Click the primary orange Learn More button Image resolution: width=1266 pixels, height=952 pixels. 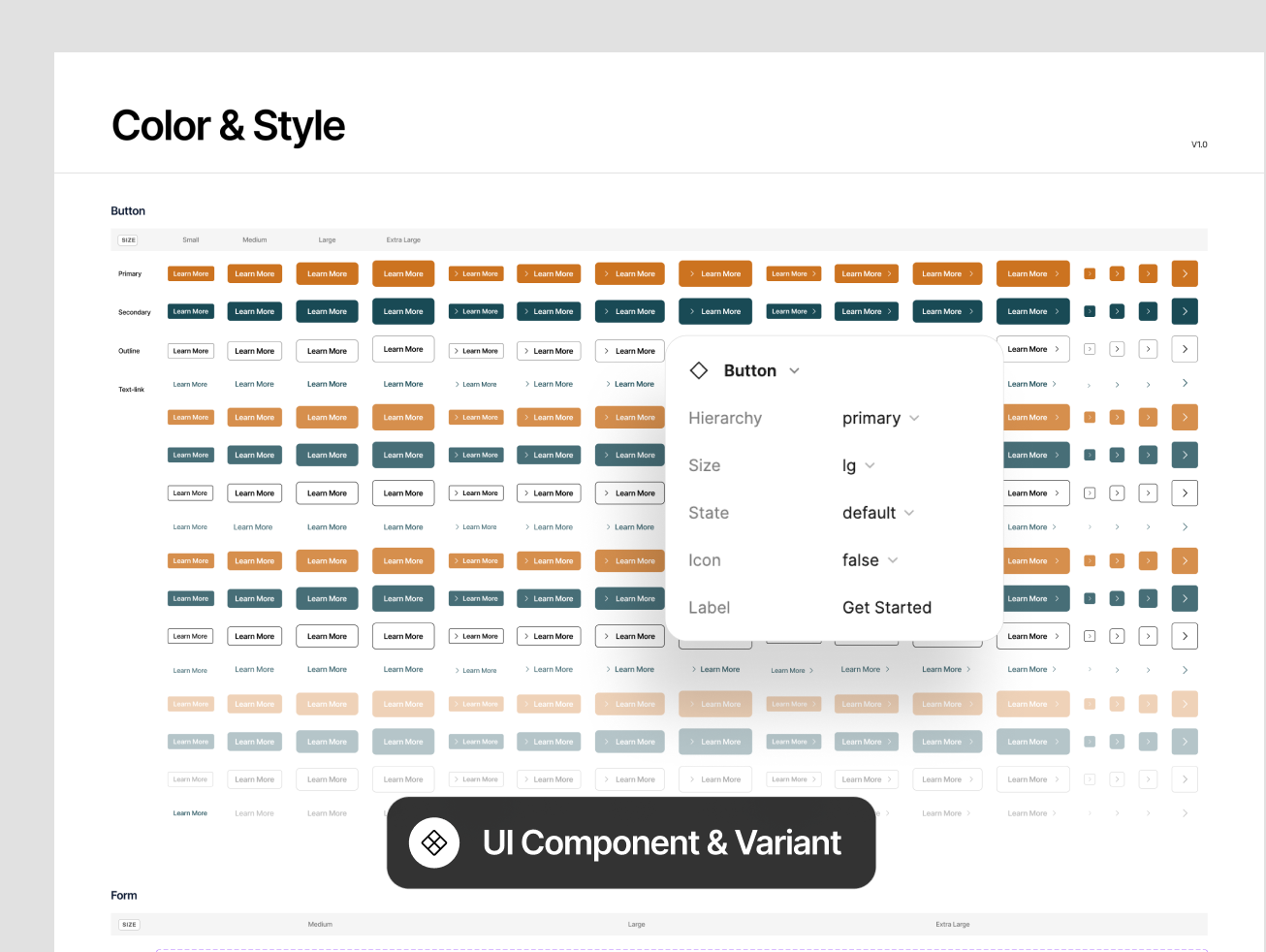(190, 273)
